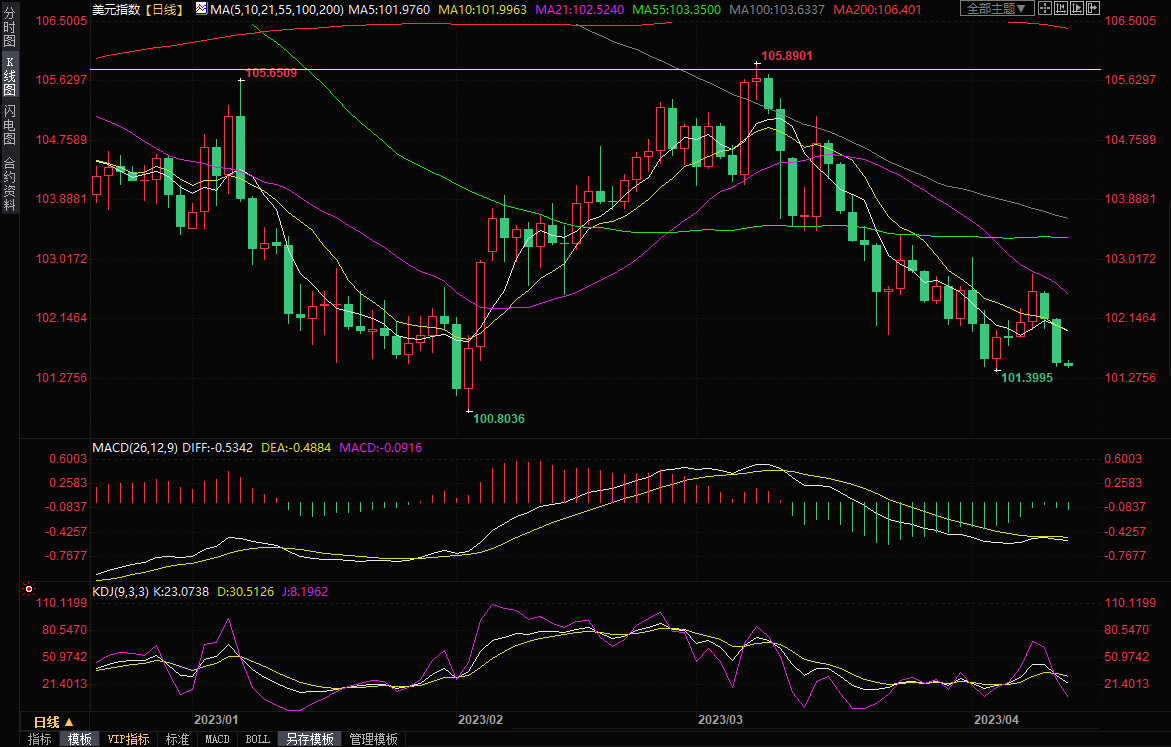Viewport: 1171px width, 747px height.
Task: Select the 模板 bottom tab
Action: click(79, 739)
